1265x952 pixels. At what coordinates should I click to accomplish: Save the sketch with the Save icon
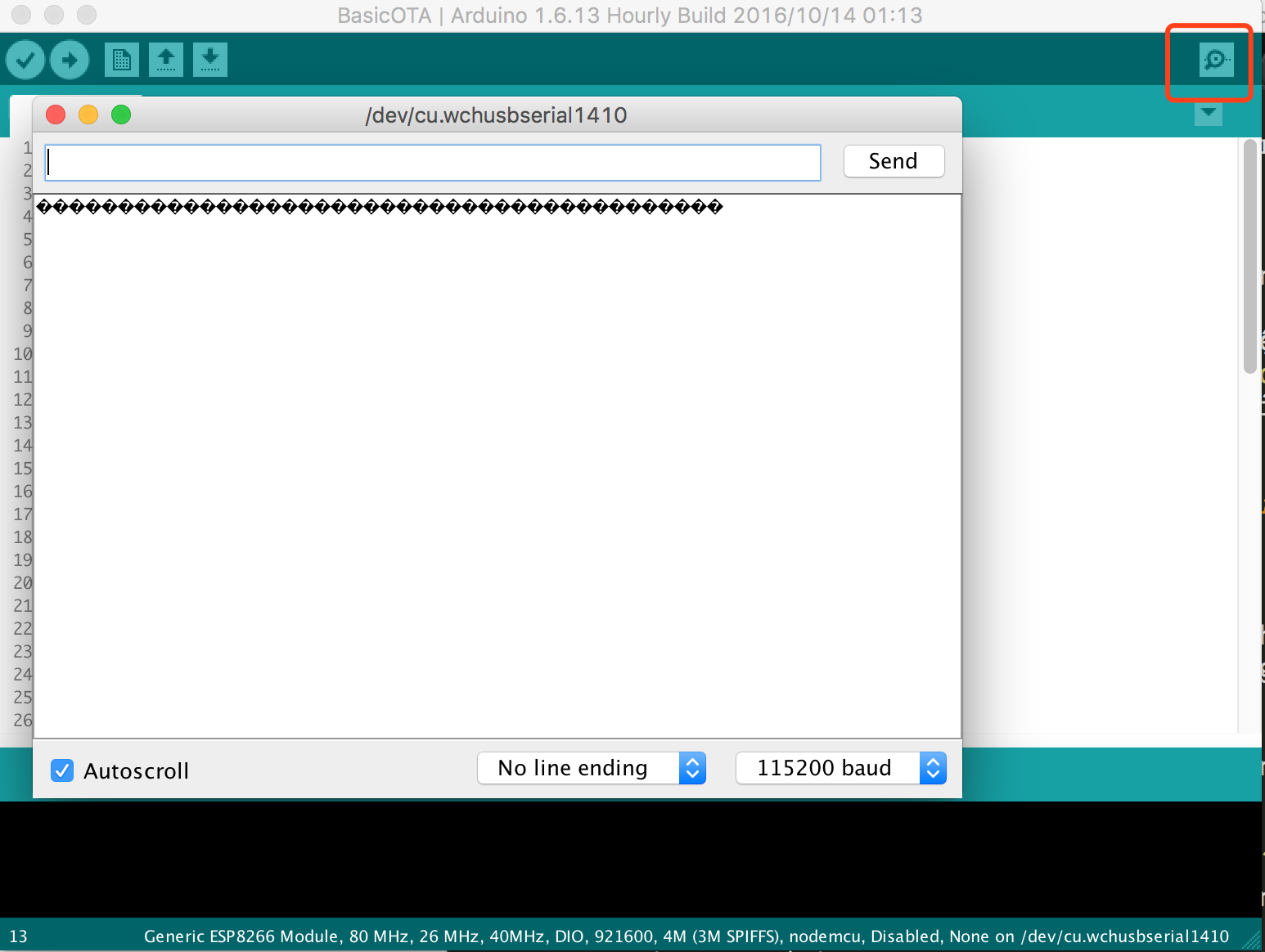click(210, 60)
